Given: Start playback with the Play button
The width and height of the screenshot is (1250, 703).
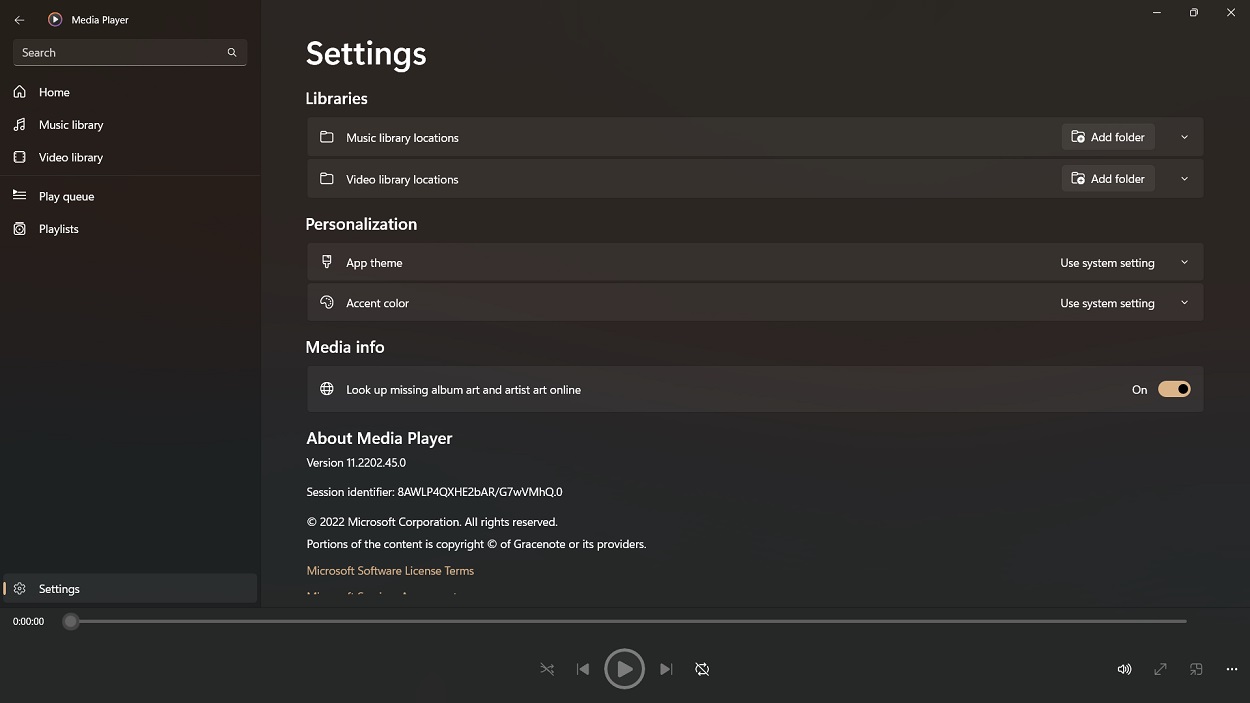Looking at the screenshot, I should click(x=624, y=669).
